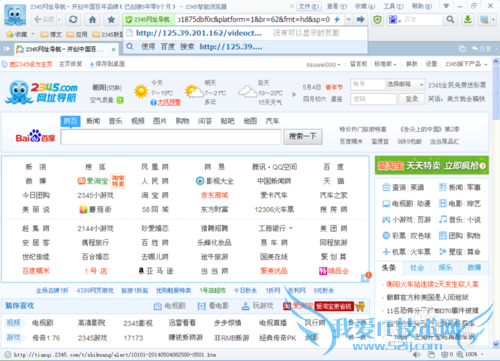
Task: Open the 文件(F) menu
Action: click(309, 6)
